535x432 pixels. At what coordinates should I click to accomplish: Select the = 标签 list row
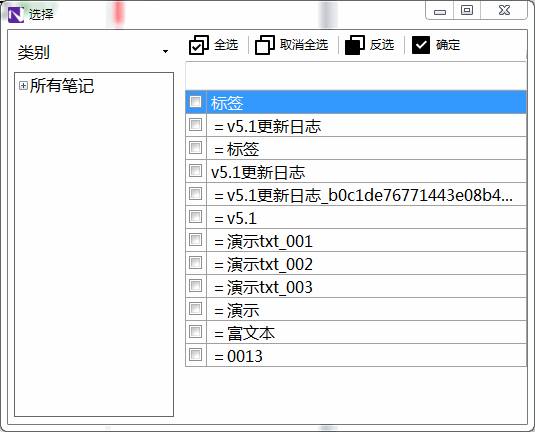(366, 148)
